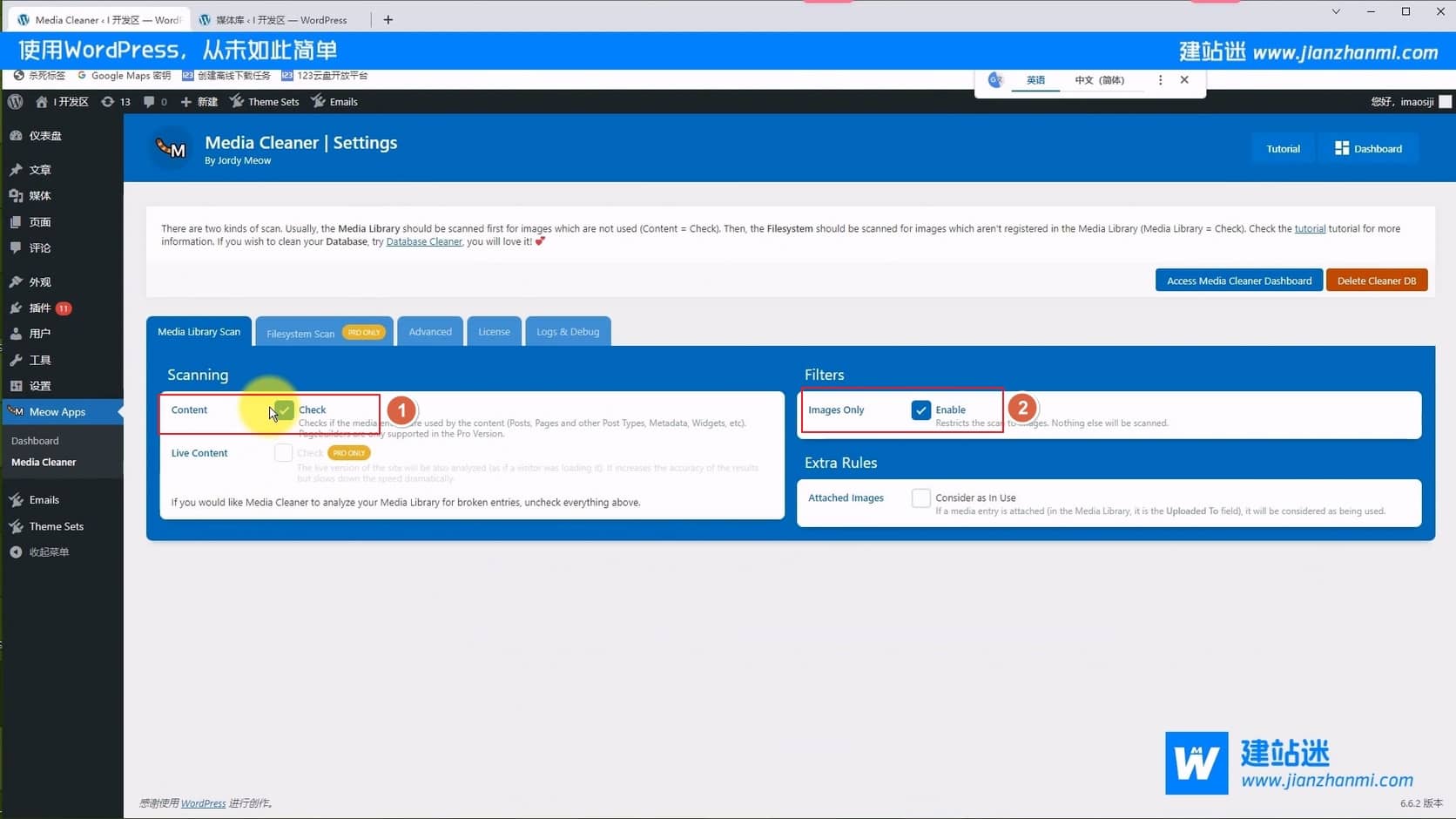Viewport: 1456px width, 819px height.
Task: Open 媒体 media in the sidebar
Action: [x=40, y=196]
